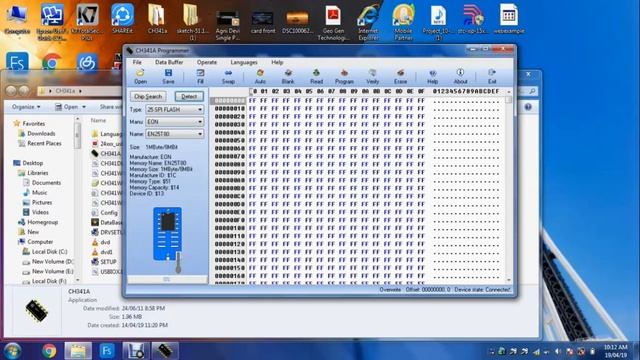The width and height of the screenshot is (640, 360).
Task: Open the Google Chrome desktop shortcut
Action: (51, 62)
